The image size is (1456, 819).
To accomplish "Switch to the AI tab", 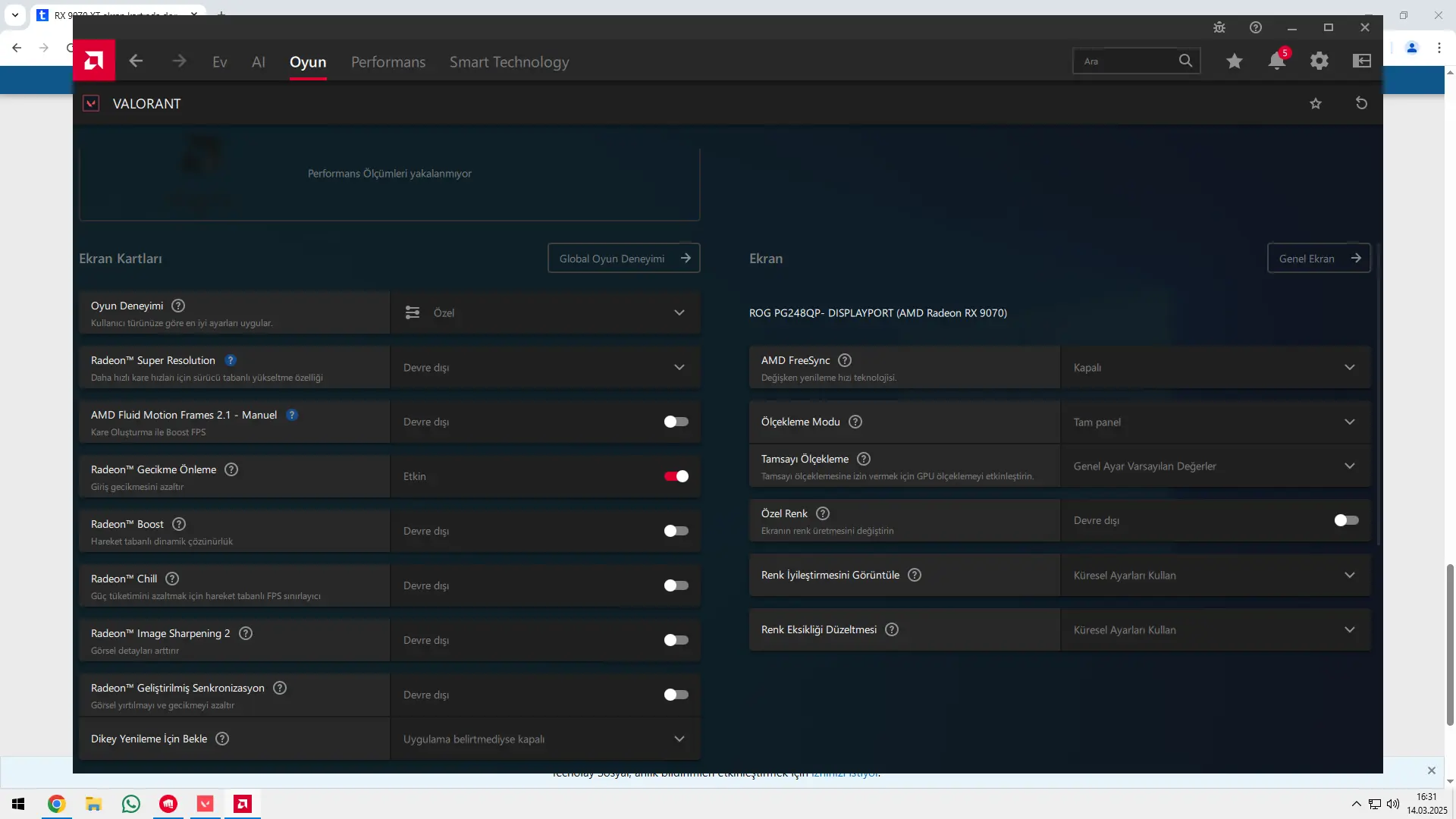I will tap(259, 62).
